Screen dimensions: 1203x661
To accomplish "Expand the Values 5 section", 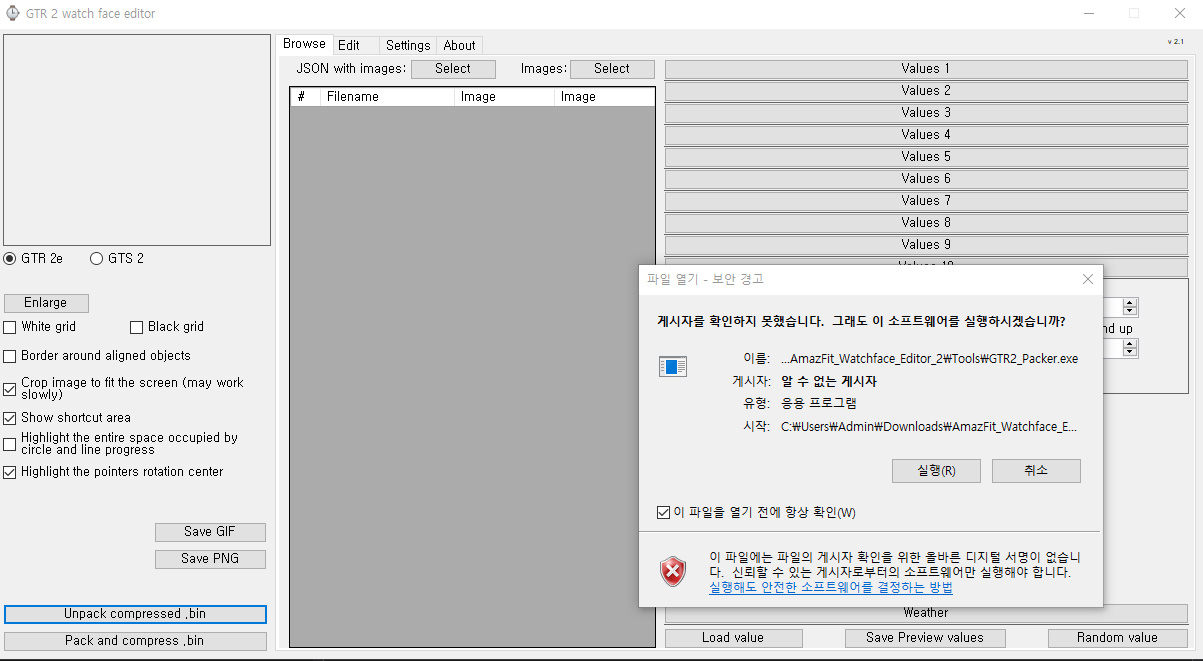I will pos(926,157).
